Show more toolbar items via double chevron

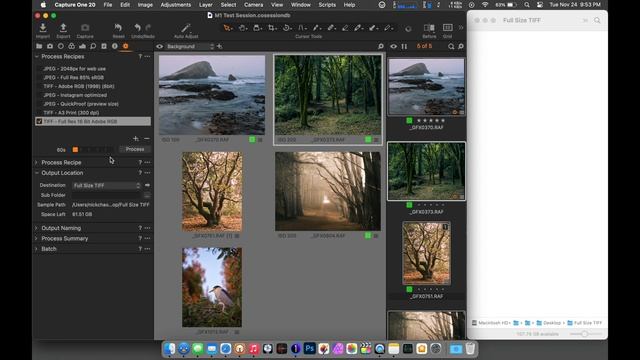pyautogui.click(x=461, y=28)
